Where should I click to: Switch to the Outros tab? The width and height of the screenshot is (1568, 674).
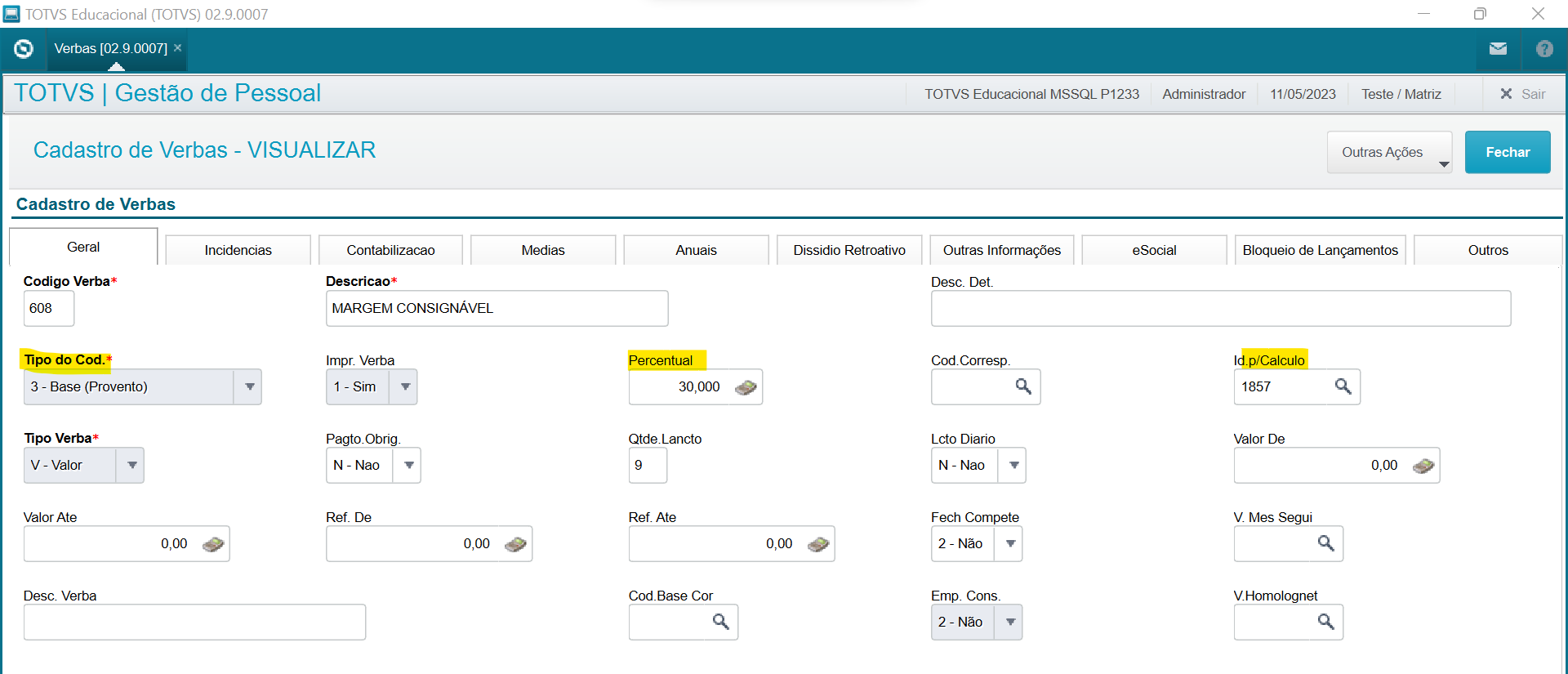coord(1488,250)
